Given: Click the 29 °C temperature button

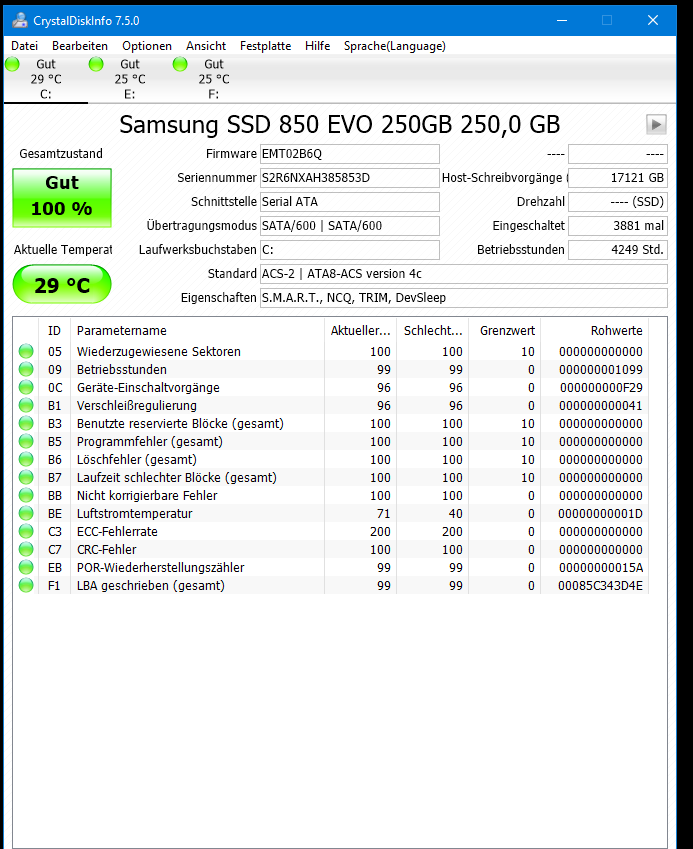Looking at the screenshot, I should coord(62,284).
